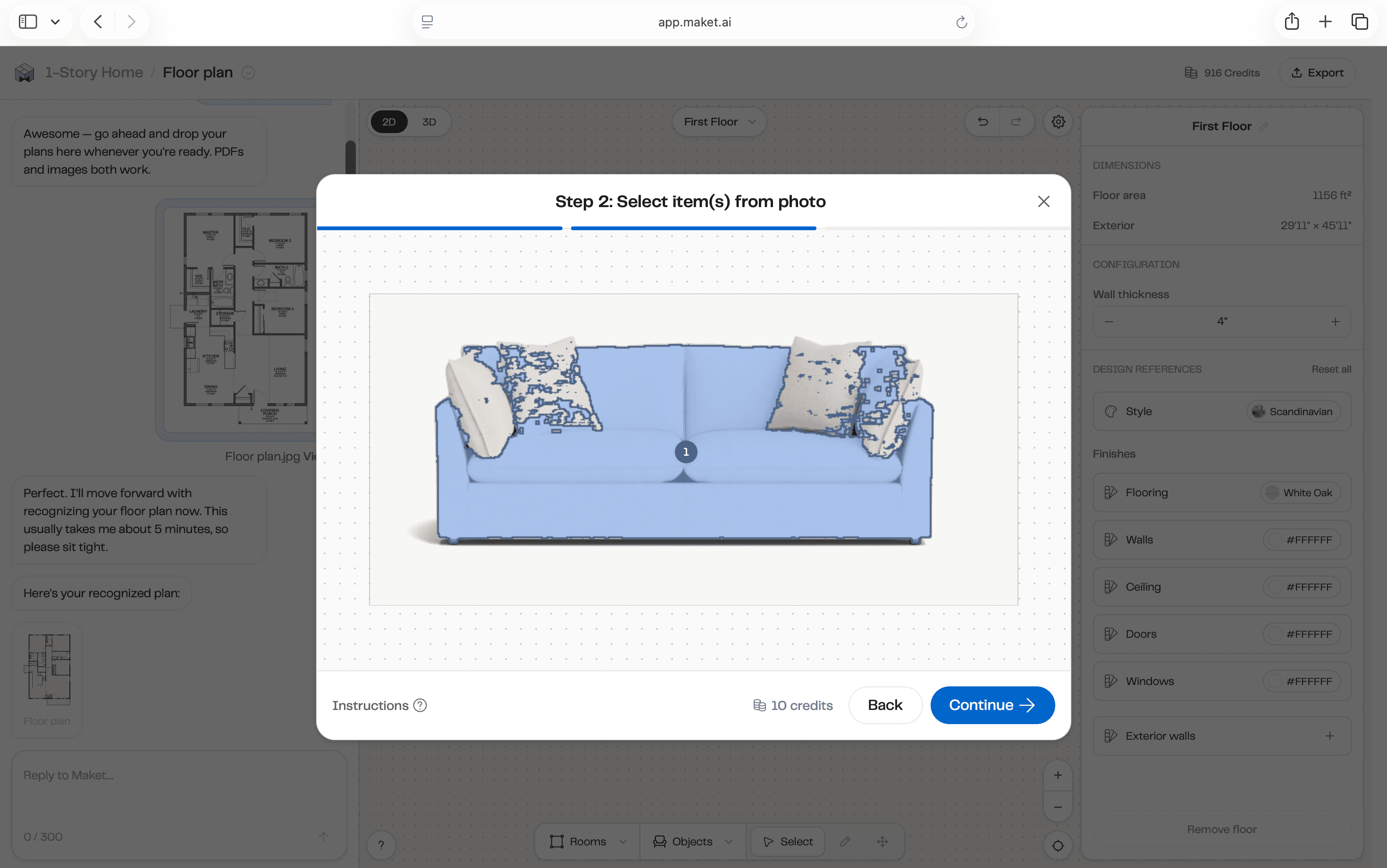Viewport: 1387px width, 868px height.
Task: Export the floor plan
Action: click(1317, 73)
